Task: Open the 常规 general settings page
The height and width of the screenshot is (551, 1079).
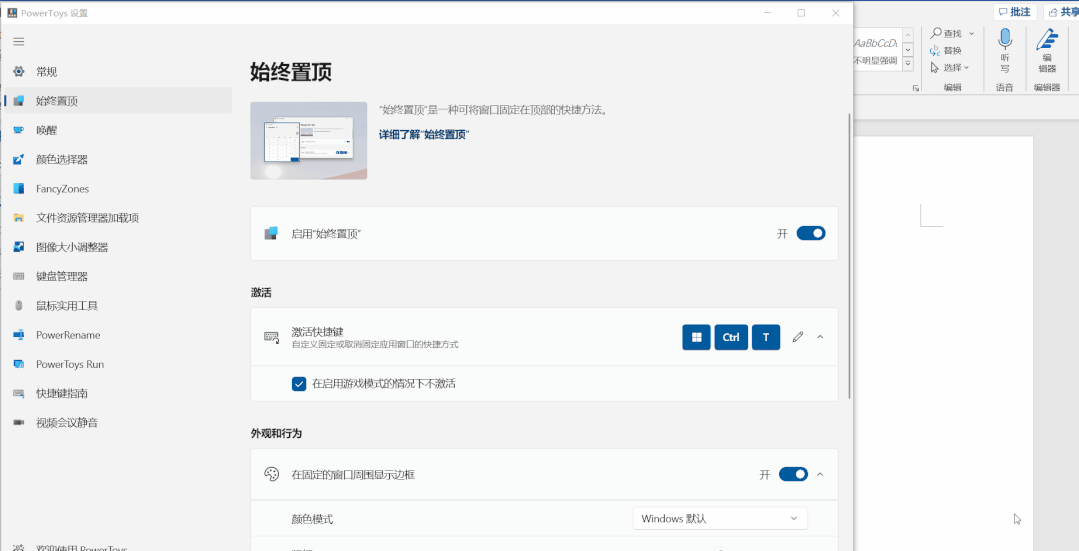Action: [x=118, y=72]
